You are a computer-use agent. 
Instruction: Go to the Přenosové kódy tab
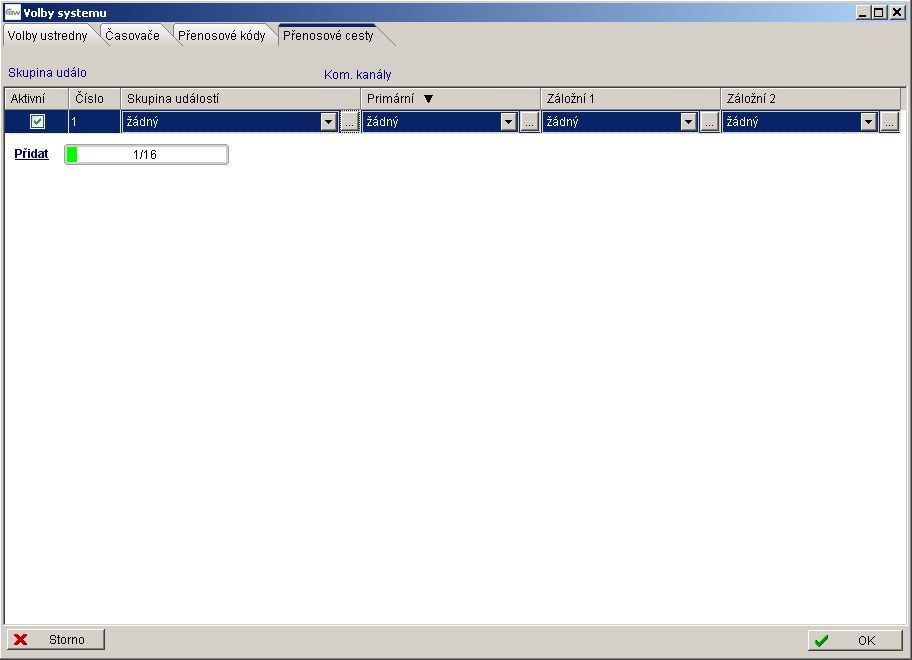221,36
